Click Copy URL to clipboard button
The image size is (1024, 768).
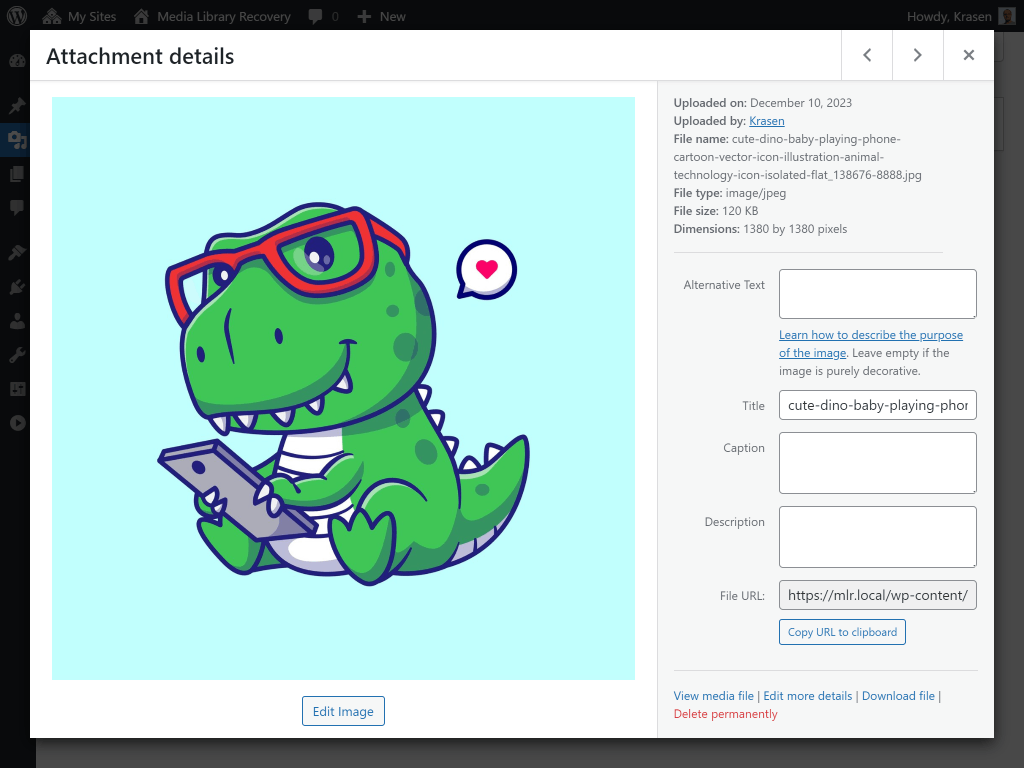click(x=842, y=632)
